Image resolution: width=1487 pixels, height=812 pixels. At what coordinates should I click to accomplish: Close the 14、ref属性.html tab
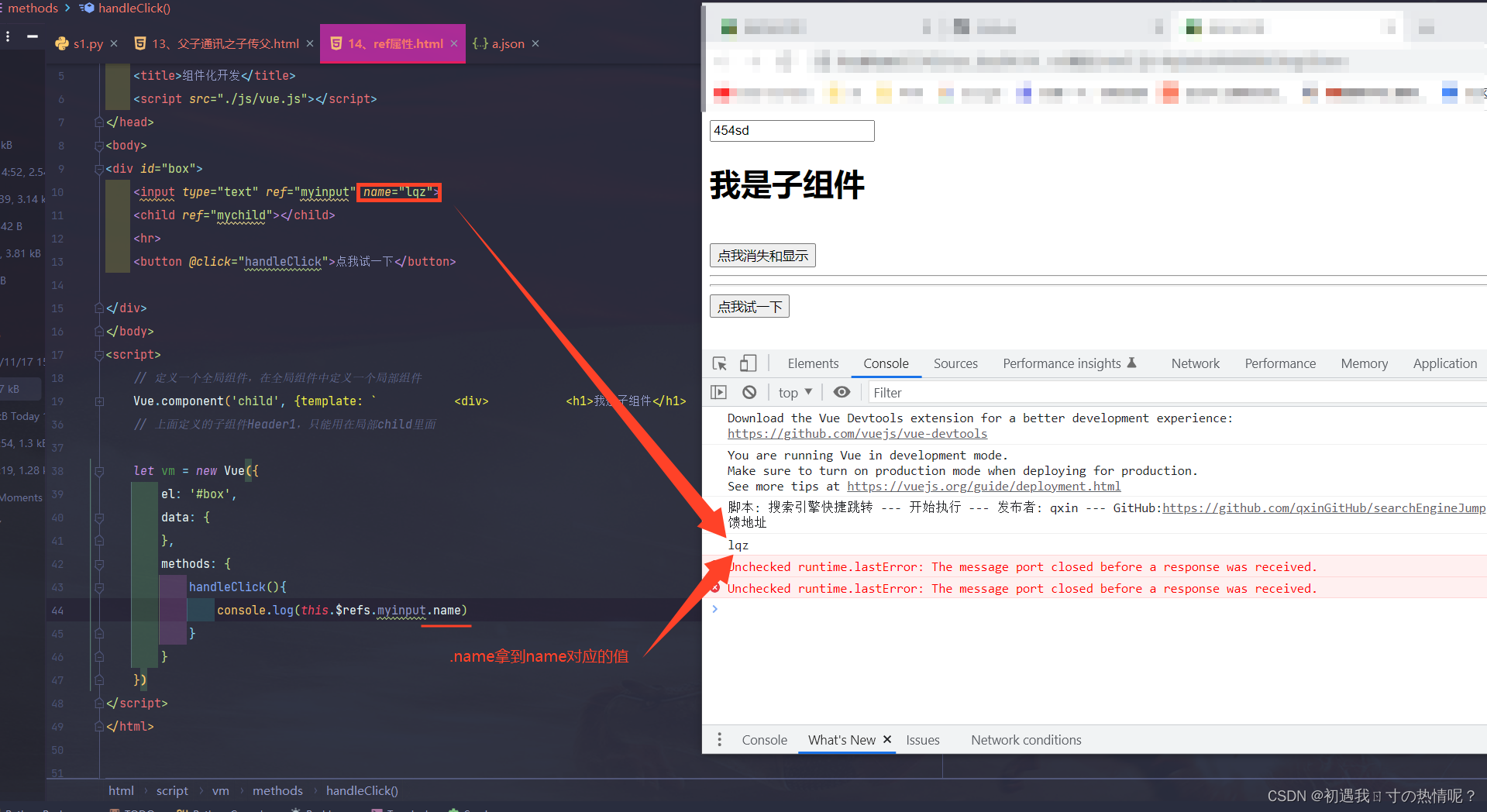[x=454, y=43]
